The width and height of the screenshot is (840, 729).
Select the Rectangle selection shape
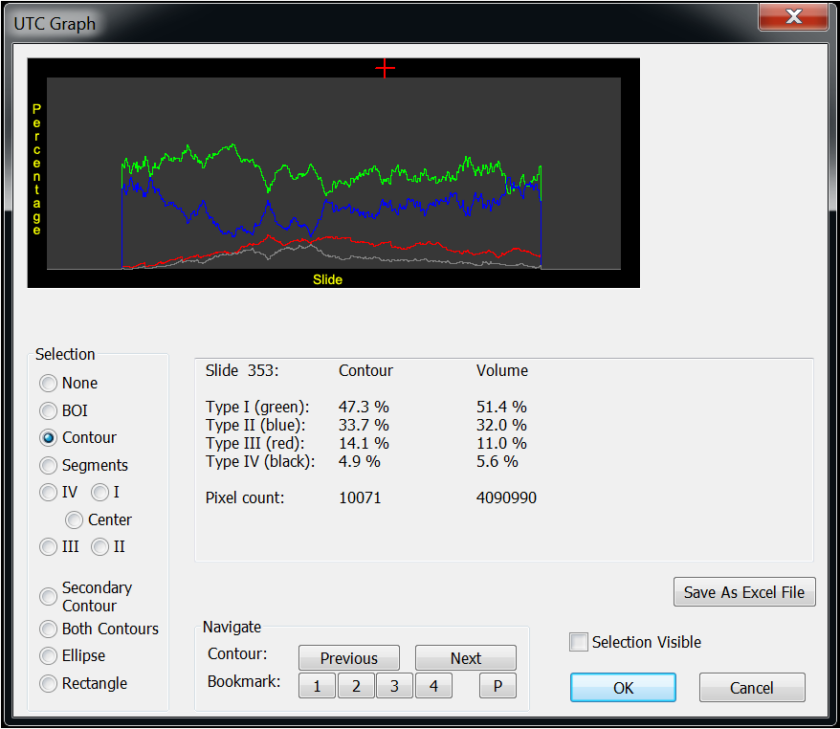tap(48, 683)
